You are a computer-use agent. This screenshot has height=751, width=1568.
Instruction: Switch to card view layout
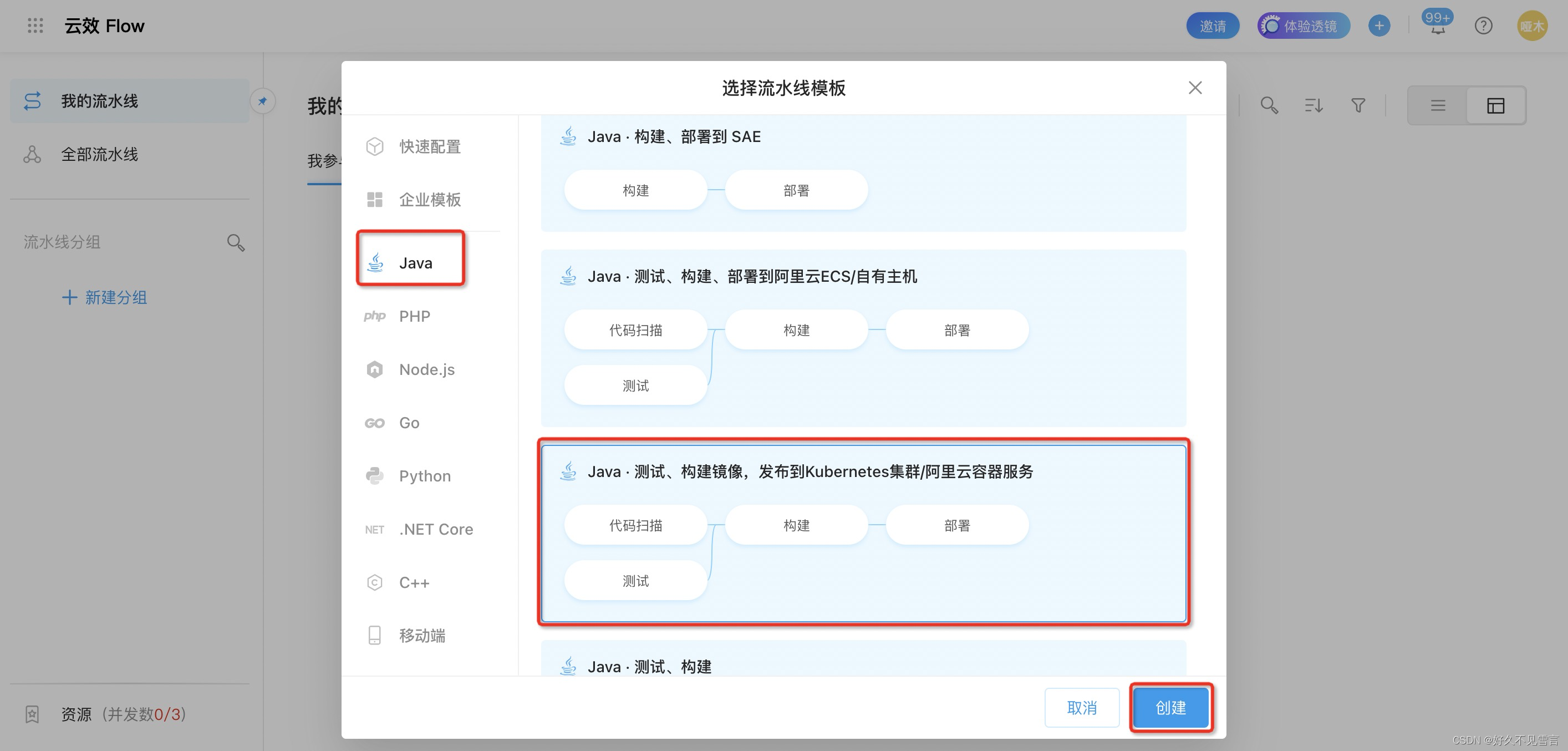pos(1495,105)
